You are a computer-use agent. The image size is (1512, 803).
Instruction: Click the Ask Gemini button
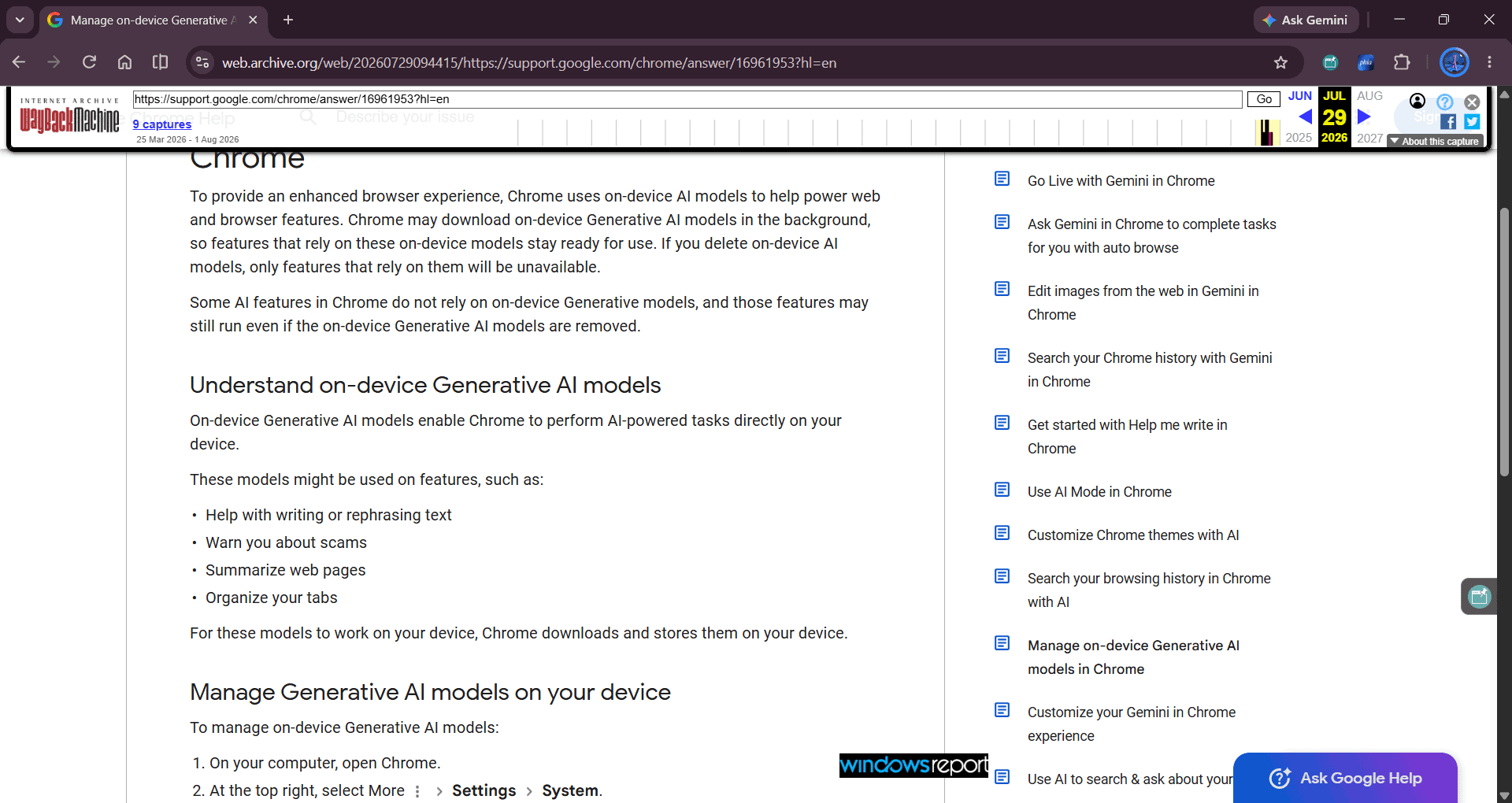1306,20
